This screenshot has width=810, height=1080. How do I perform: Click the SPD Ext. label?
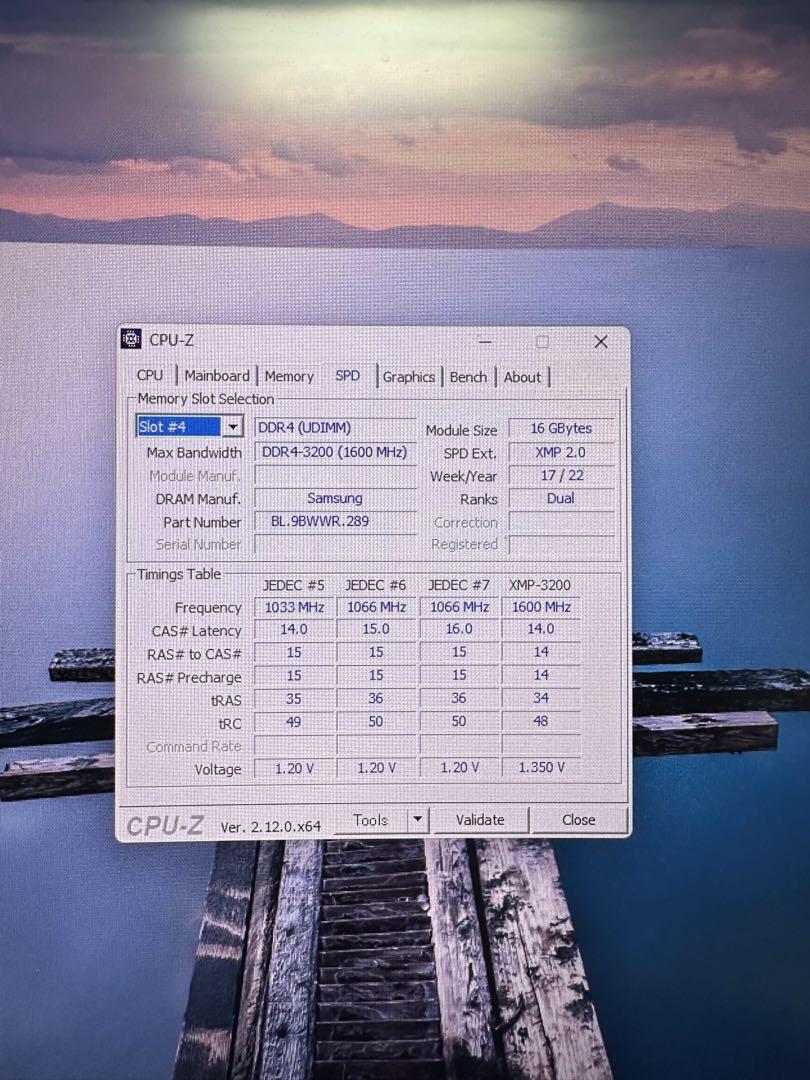pos(470,454)
